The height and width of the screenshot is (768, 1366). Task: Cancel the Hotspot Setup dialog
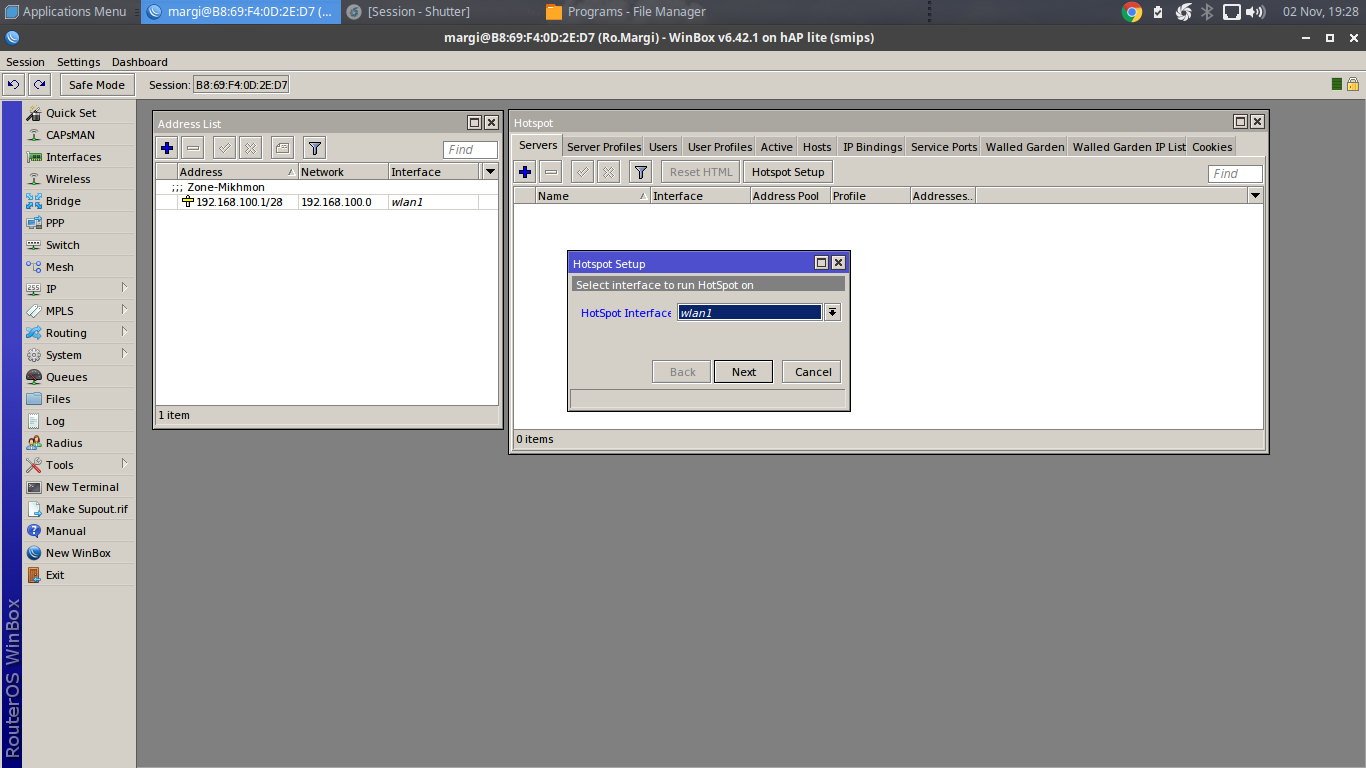tap(813, 372)
